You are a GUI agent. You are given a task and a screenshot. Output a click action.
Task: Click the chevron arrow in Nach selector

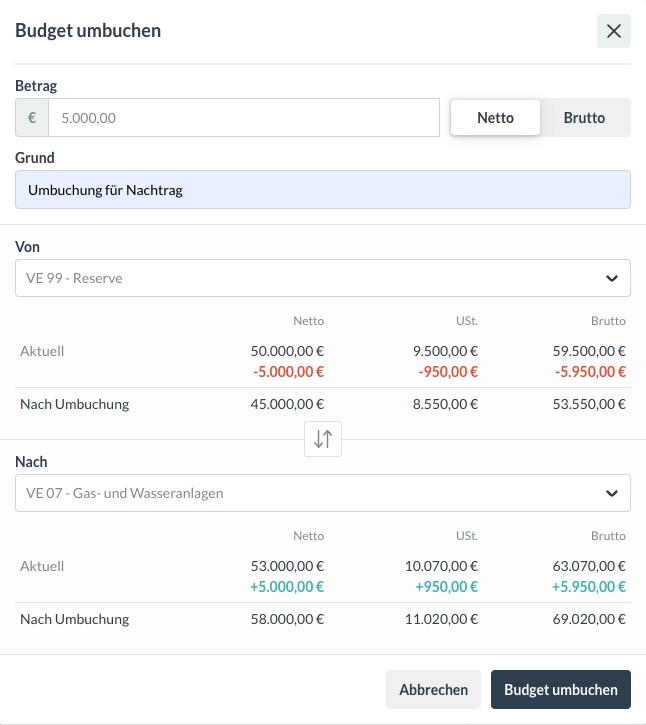[x=612, y=493]
